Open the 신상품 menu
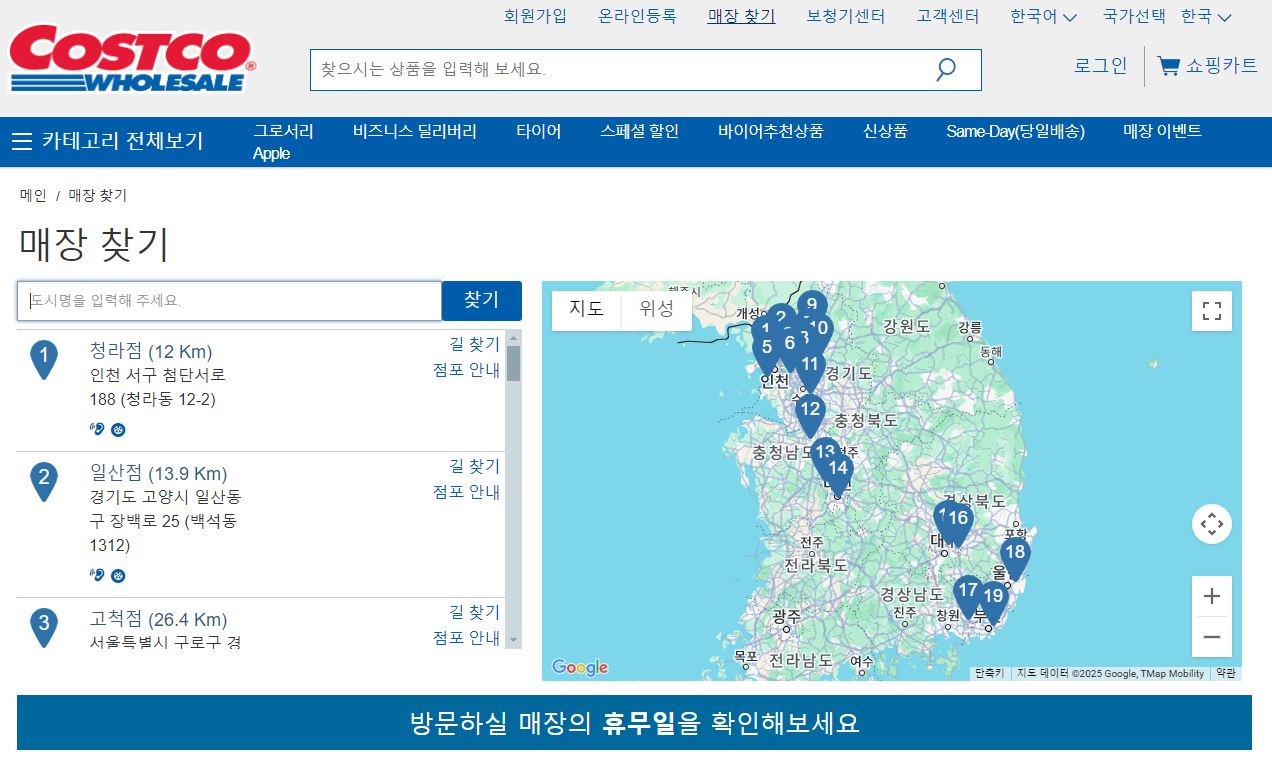The width and height of the screenshot is (1272, 765). [885, 131]
